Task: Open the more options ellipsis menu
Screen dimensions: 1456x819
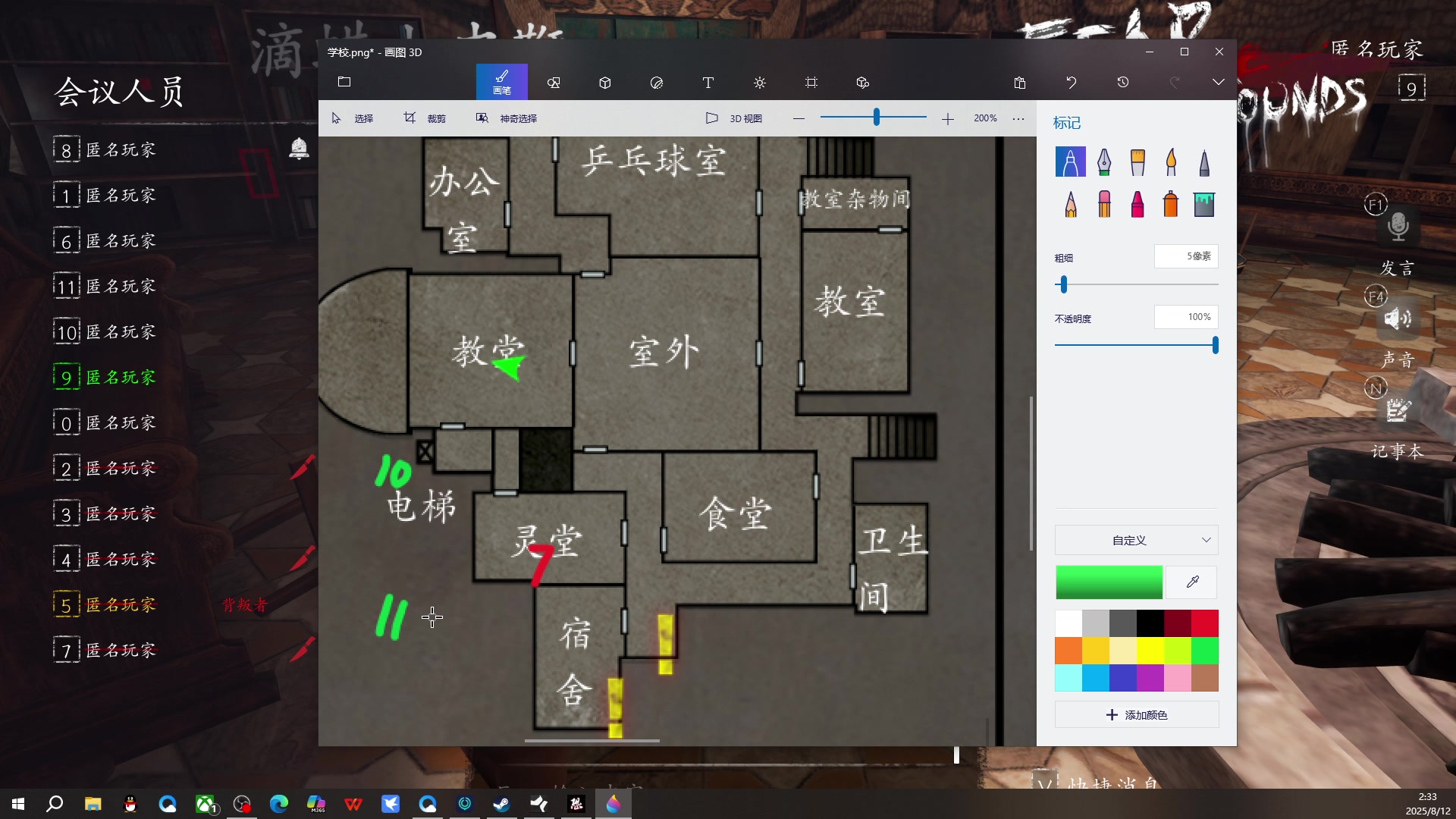Action: [1018, 118]
